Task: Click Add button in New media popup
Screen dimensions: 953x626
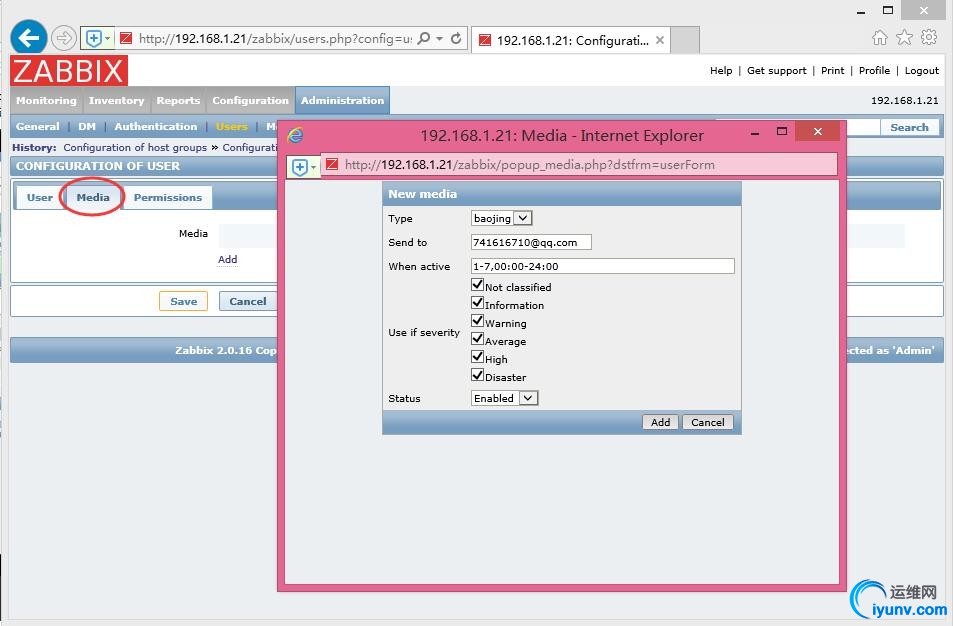Action: (661, 422)
